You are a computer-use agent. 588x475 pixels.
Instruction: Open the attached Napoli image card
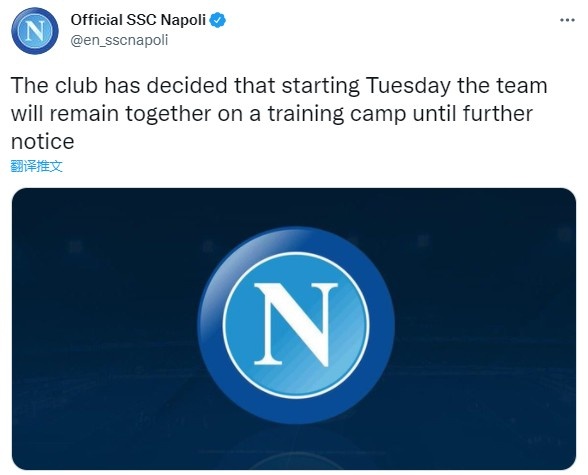pyautogui.click(x=294, y=329)
